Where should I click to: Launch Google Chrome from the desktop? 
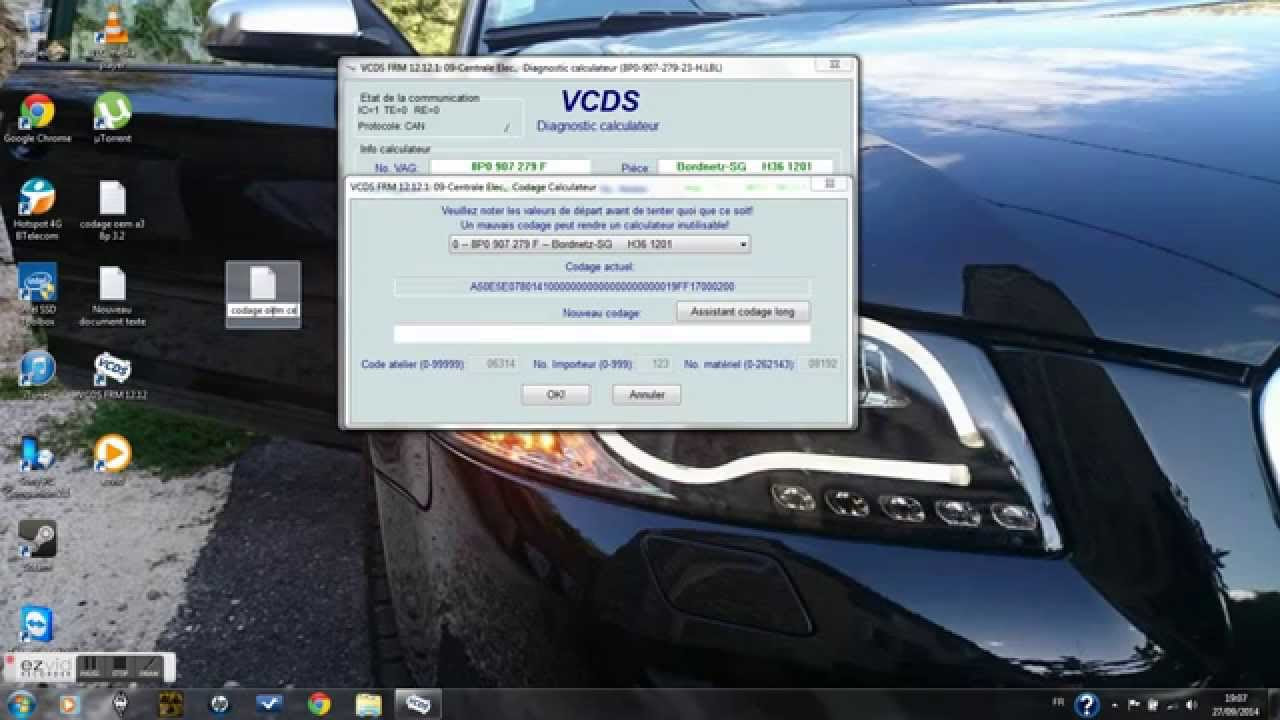(37, 119)
